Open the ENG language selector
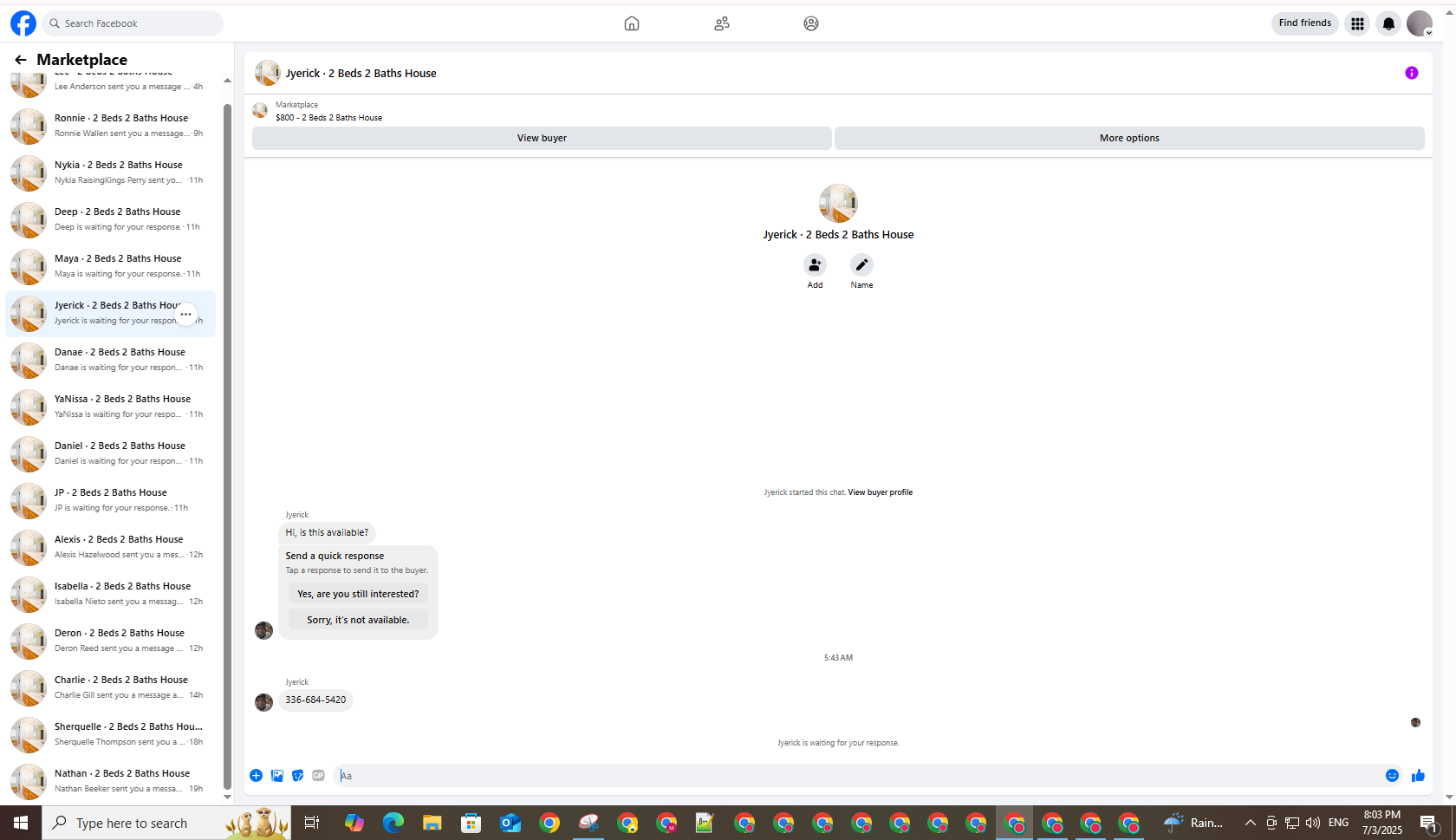 (x=1338, y=823)
